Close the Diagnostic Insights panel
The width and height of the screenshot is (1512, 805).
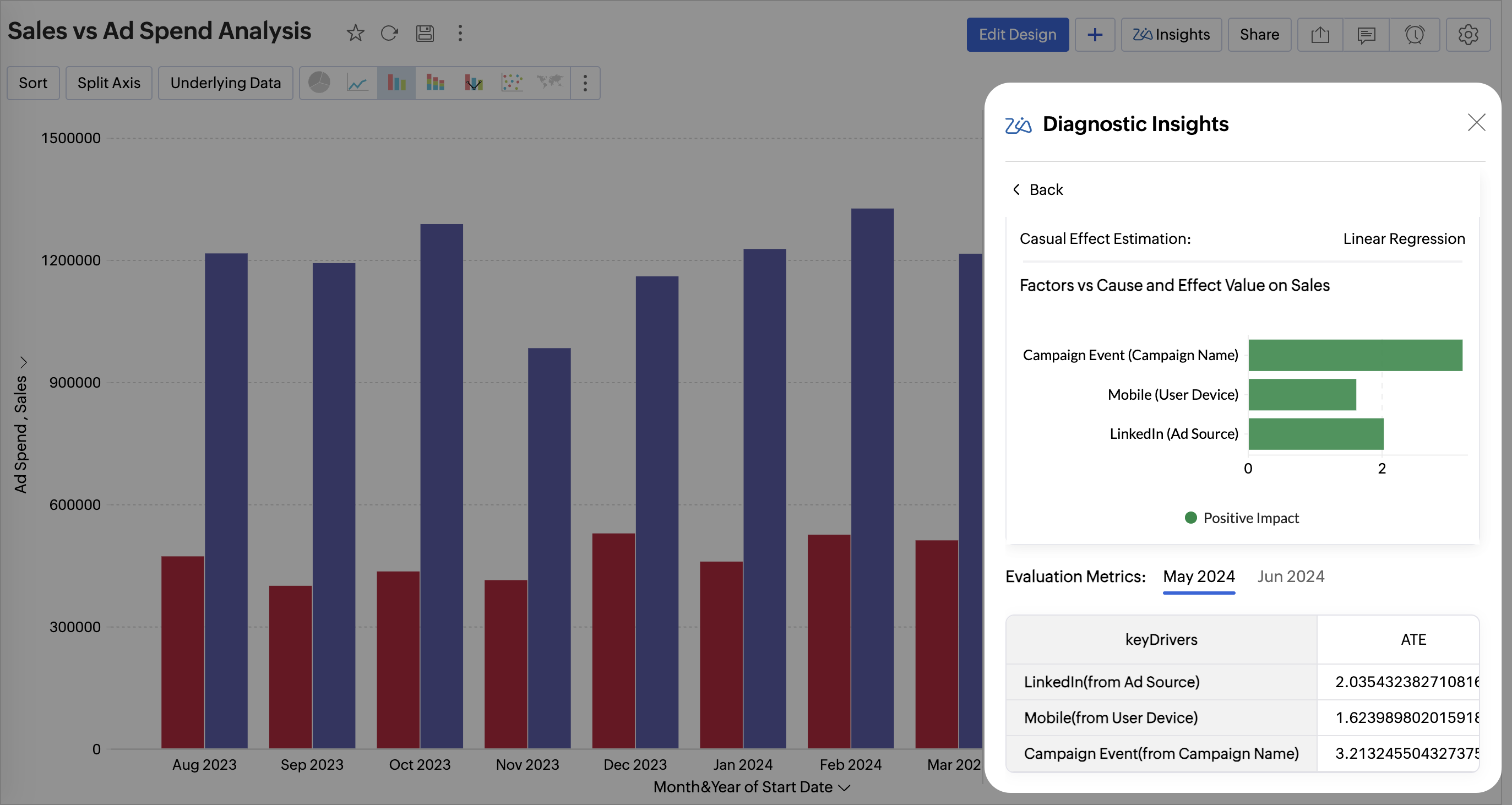(x=1476, y=122)
